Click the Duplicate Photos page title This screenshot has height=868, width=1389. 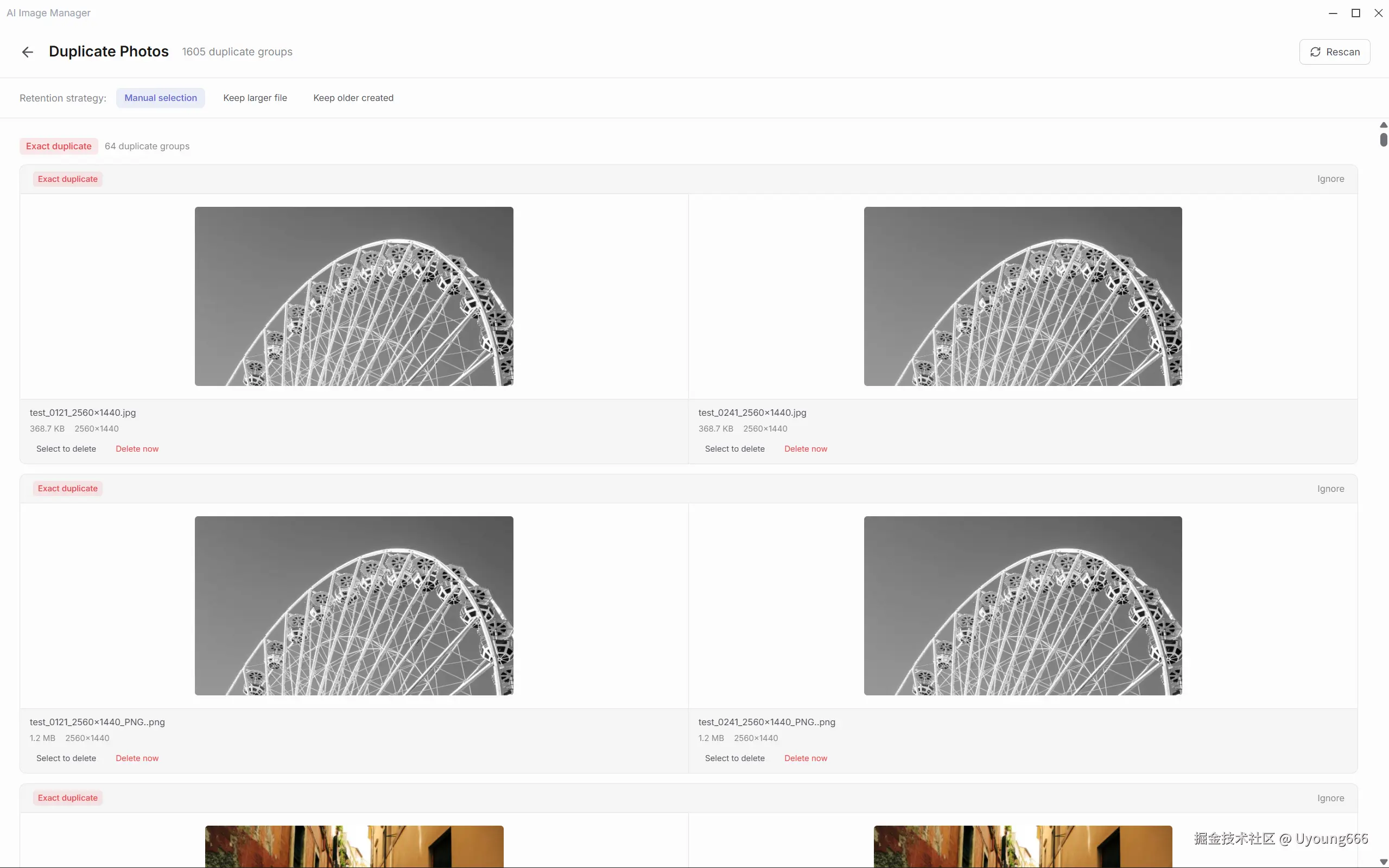click(109, 52)
